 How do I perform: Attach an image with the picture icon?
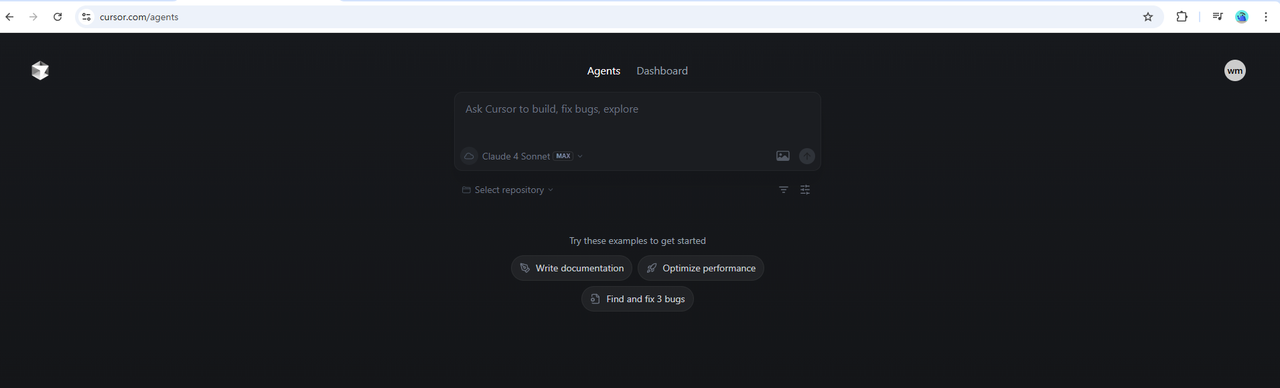coord(783,156)
